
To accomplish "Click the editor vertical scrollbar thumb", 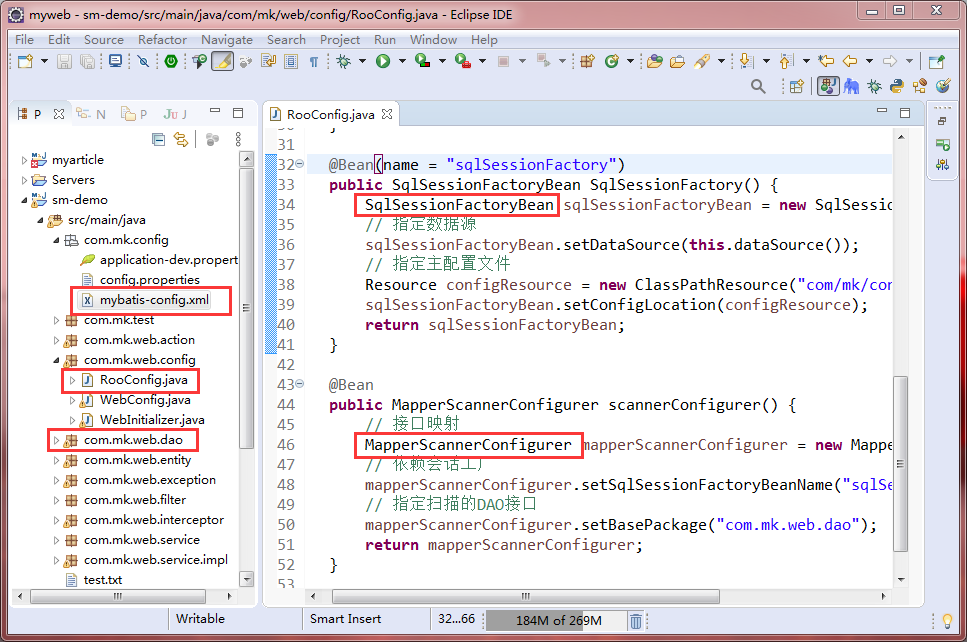I will 900,464.
